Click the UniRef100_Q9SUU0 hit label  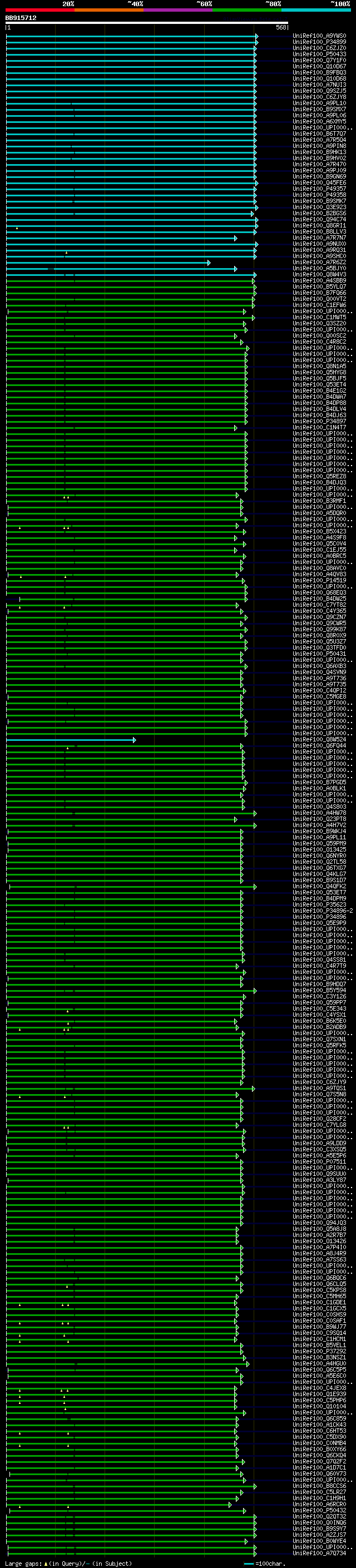[x=319, y=1174]
